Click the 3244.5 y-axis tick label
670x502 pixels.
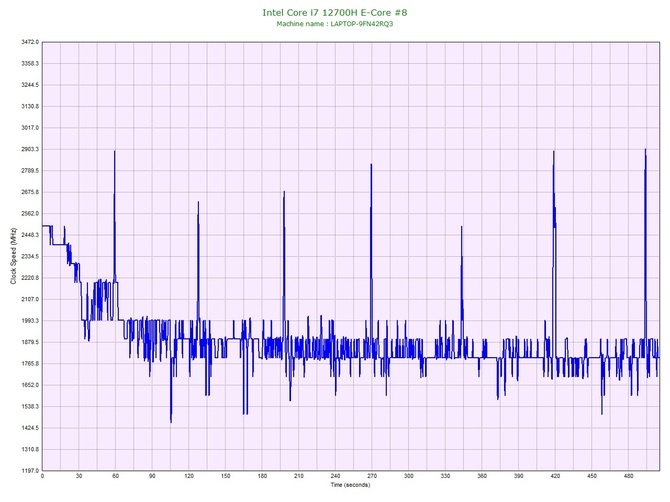(x=30, y=85)
